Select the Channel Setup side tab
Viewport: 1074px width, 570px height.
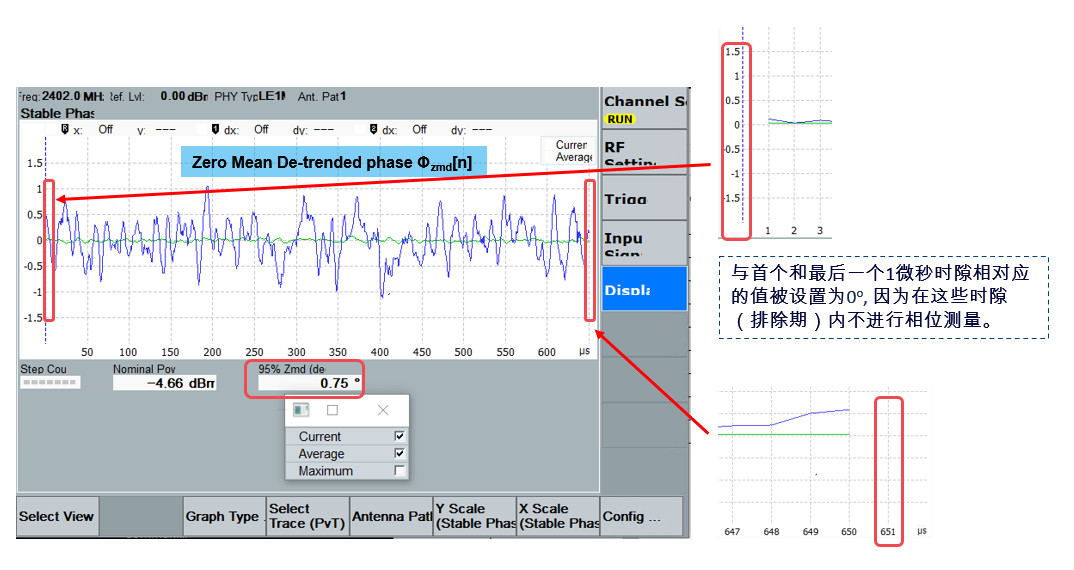coord(645,108)
